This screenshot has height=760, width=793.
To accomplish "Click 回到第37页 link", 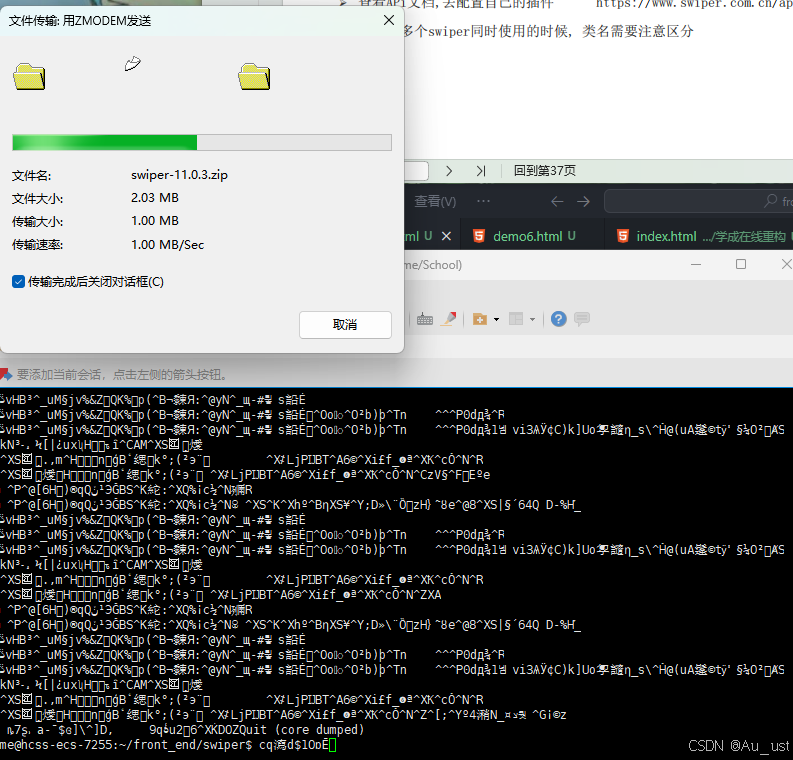I will coord(545,170).
